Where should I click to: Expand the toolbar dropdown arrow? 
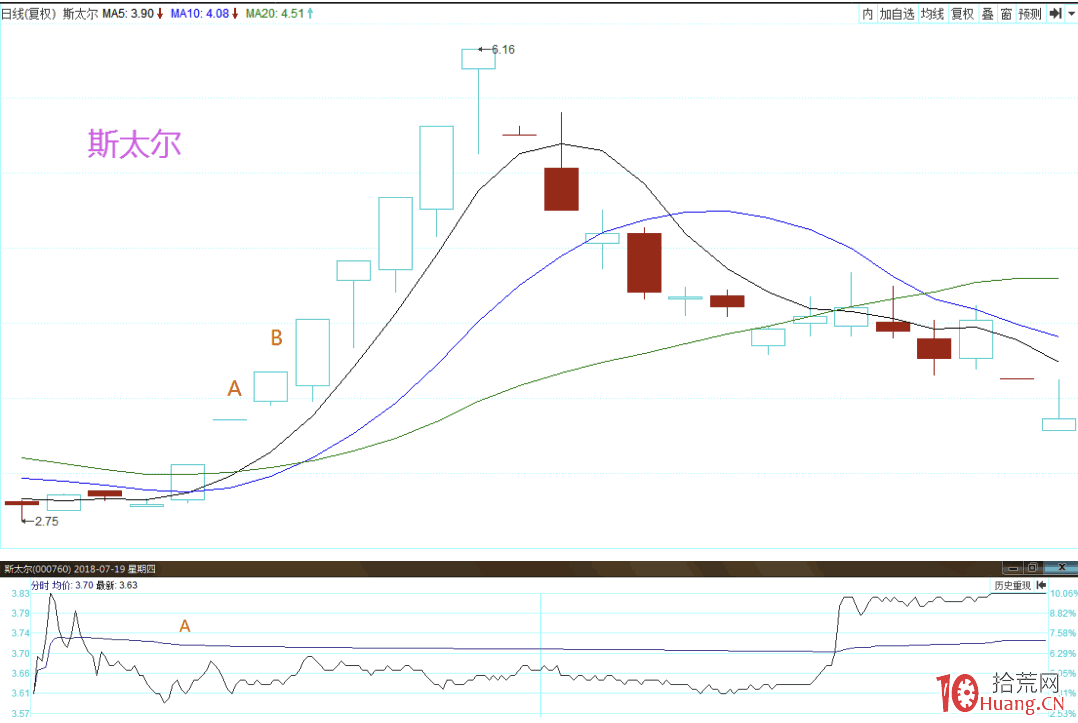1071,14
